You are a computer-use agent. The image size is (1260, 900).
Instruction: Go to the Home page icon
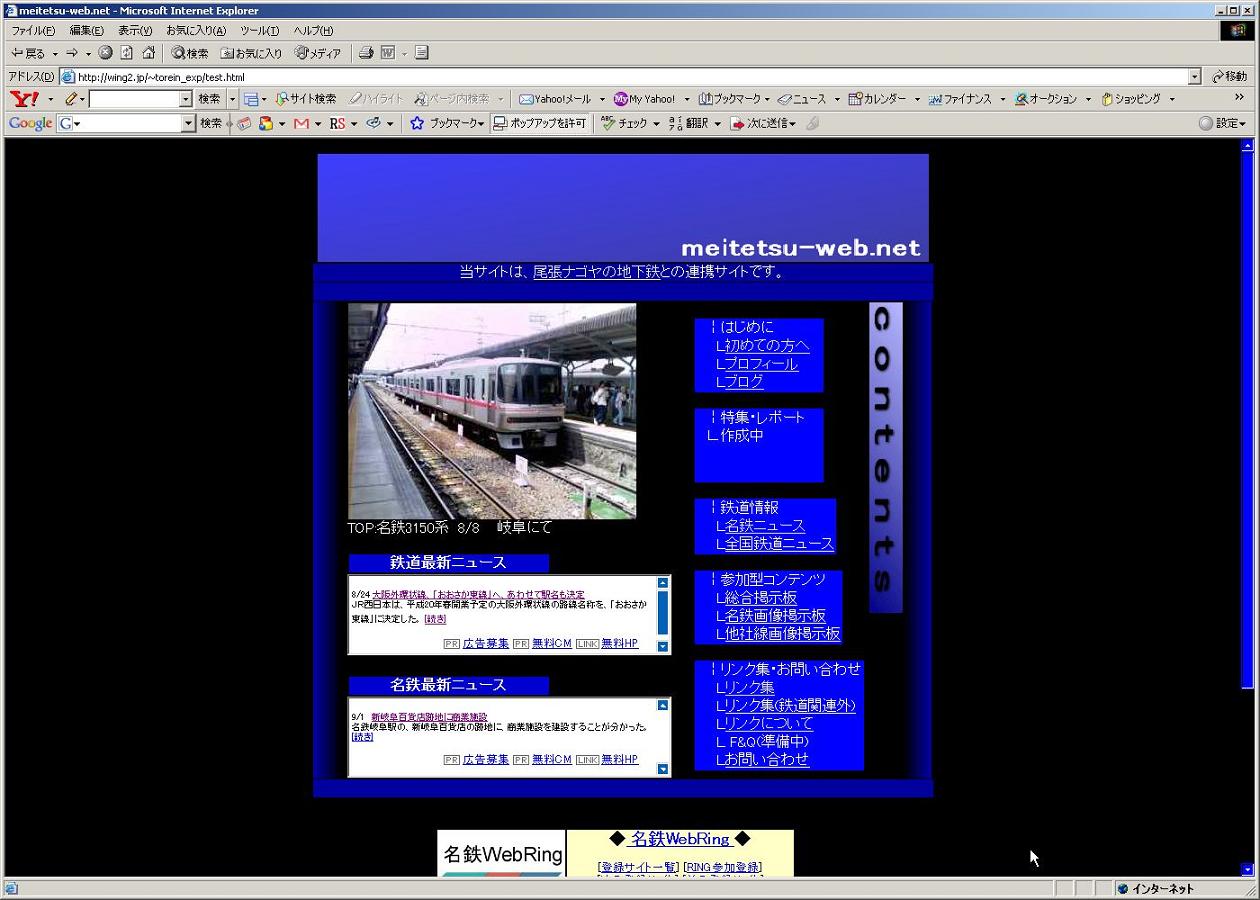(148, 53)
